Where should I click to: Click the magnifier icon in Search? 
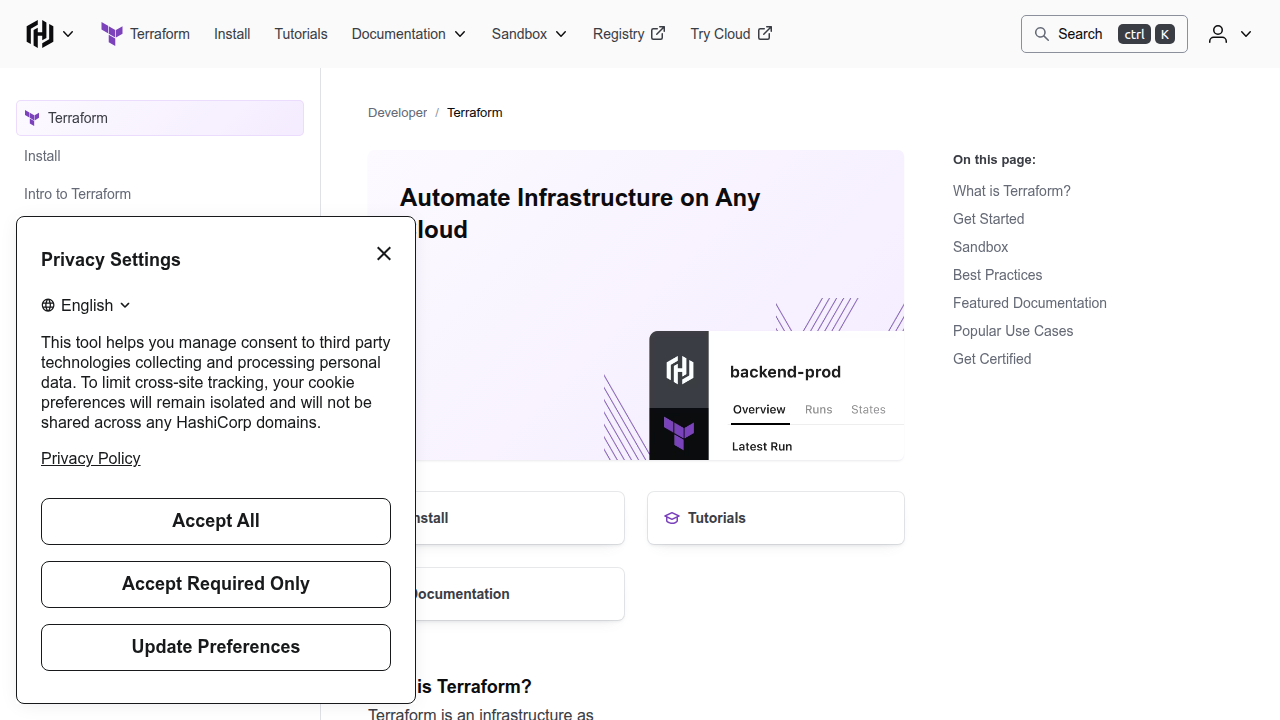point(1042,34)
